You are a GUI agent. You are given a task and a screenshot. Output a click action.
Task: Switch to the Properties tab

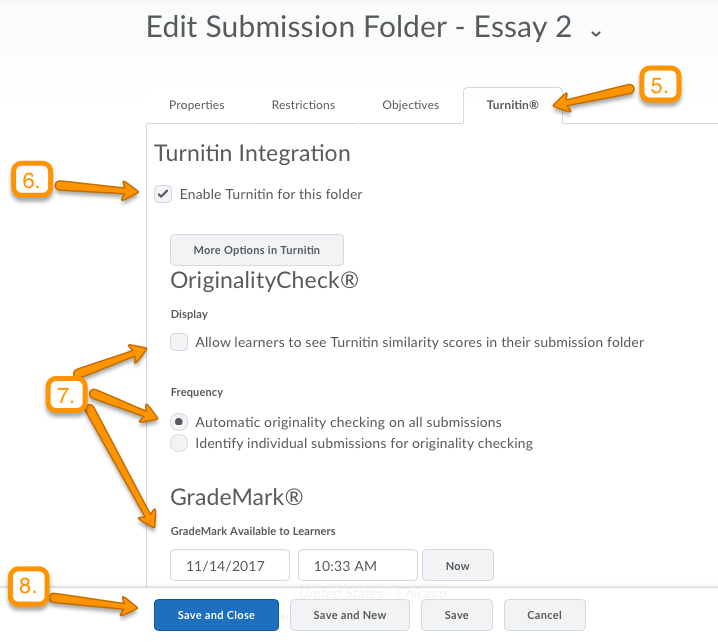click(x=196, y=105)
